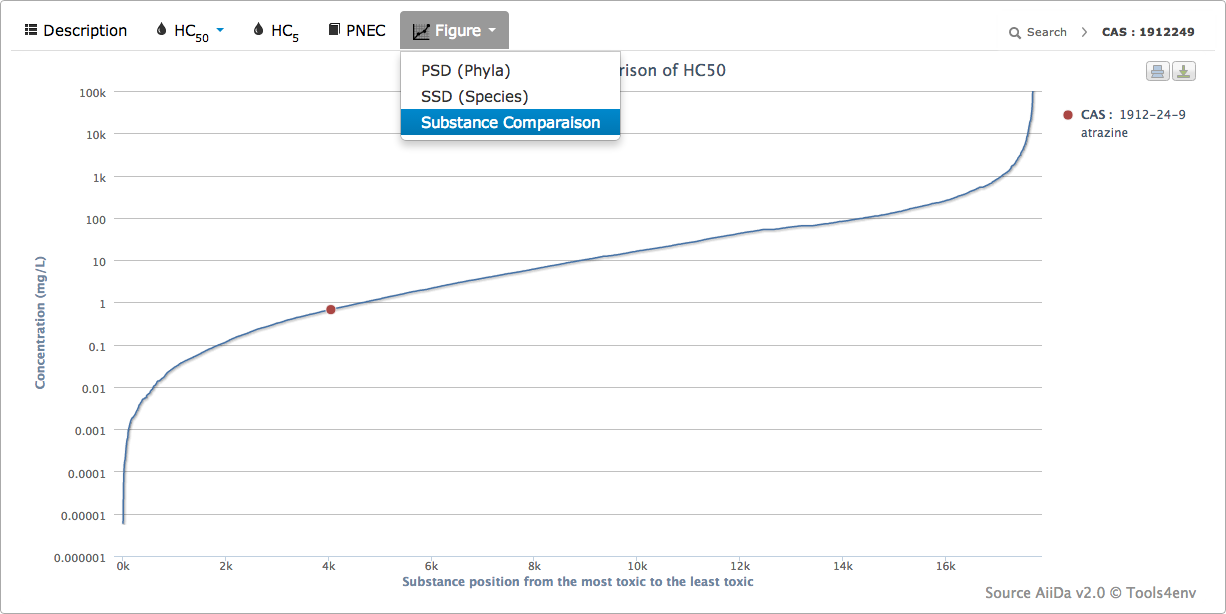Toggle atrazine series via legend label
Screen dimensions: 1226x614
pyautogui.click(x=1133, y=124)
